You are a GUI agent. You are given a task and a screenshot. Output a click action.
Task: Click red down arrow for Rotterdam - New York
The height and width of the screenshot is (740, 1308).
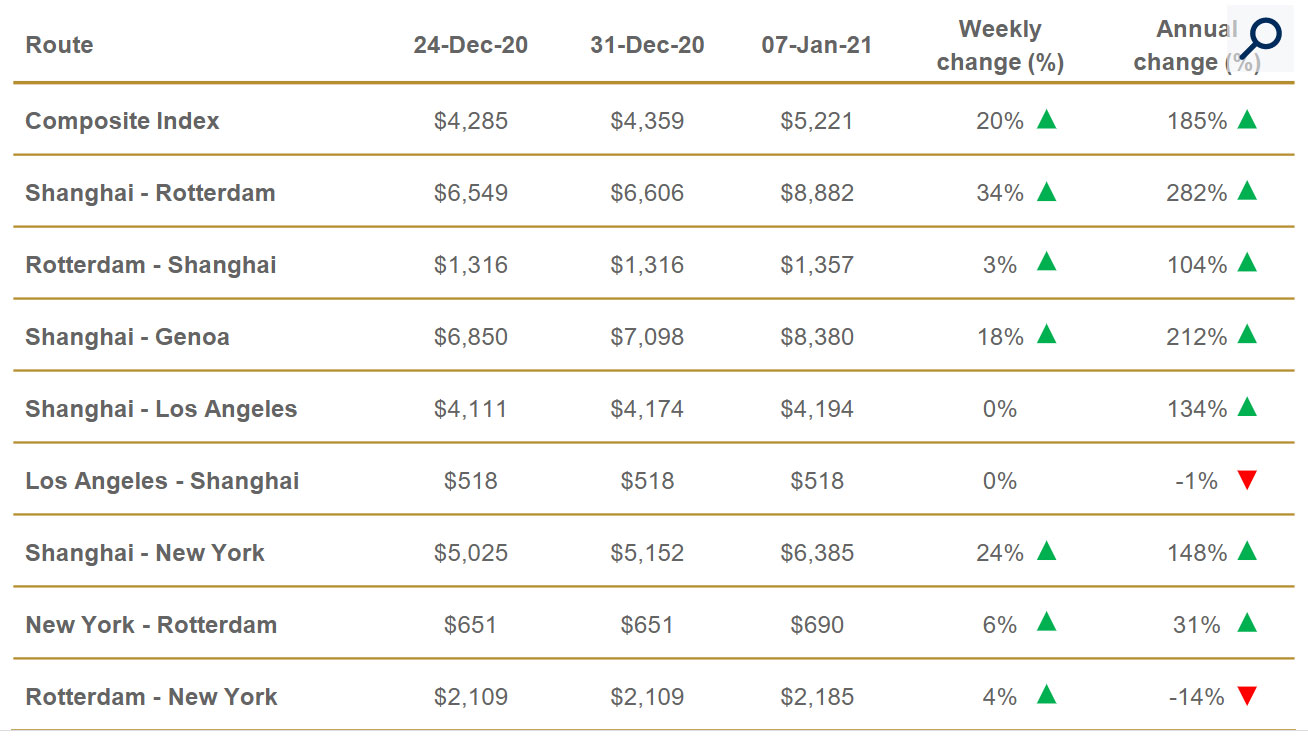pyautogui.click(x=1246, y=697)
